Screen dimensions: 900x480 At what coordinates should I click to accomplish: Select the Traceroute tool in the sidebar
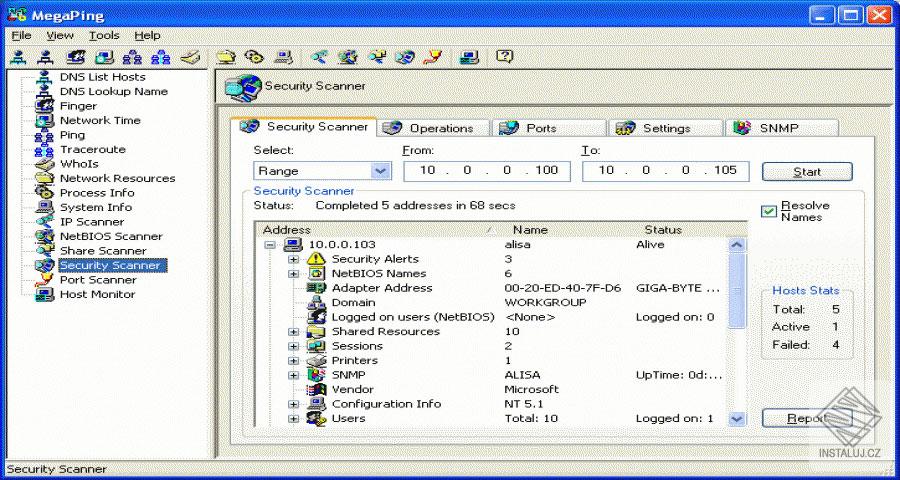click(x=92, y=149)
